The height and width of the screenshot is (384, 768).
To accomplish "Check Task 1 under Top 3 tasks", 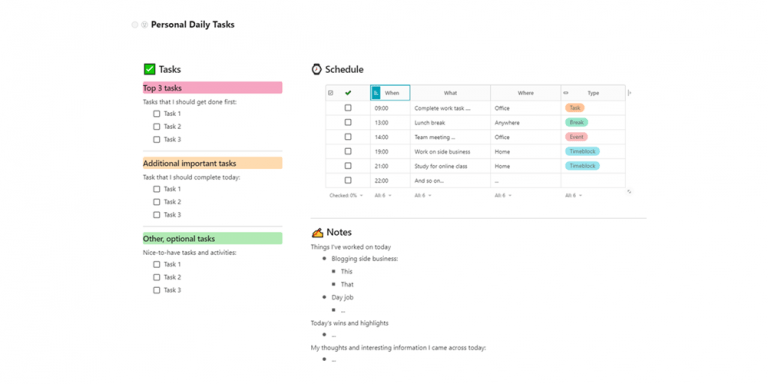I will pyautogui.click(x=157, y=114).
